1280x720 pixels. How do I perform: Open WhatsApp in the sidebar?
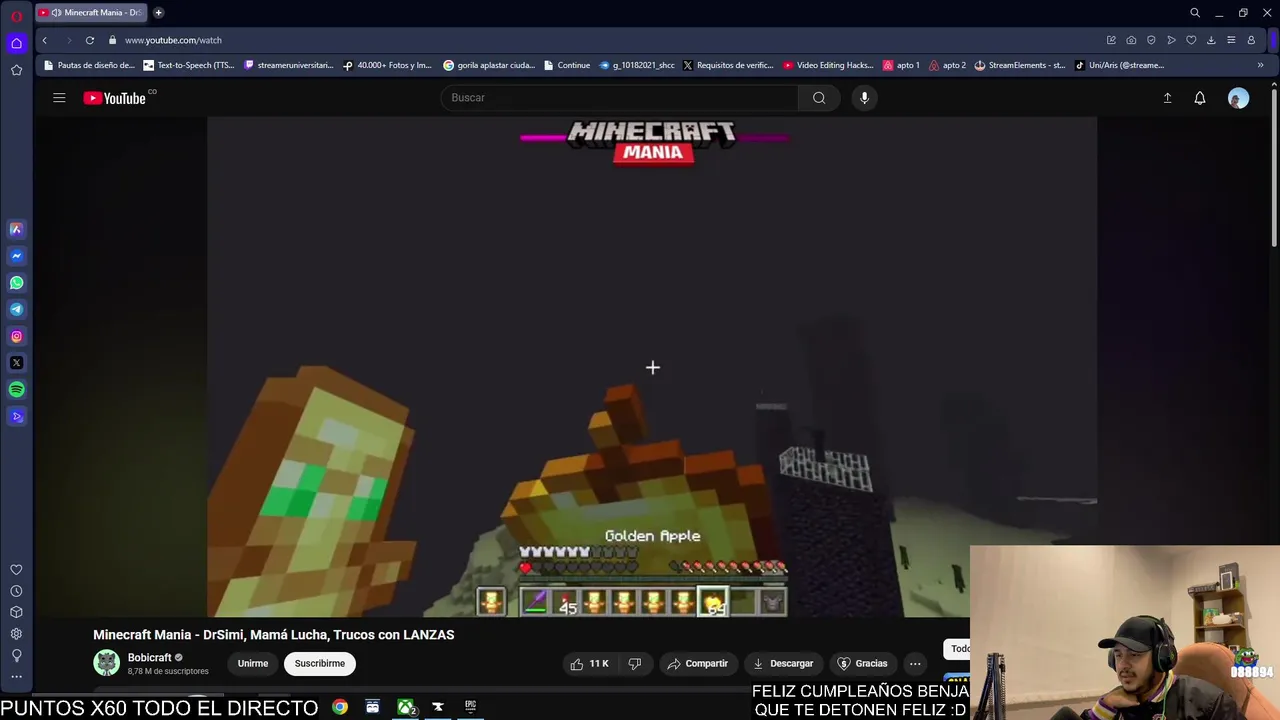(16, 283)
